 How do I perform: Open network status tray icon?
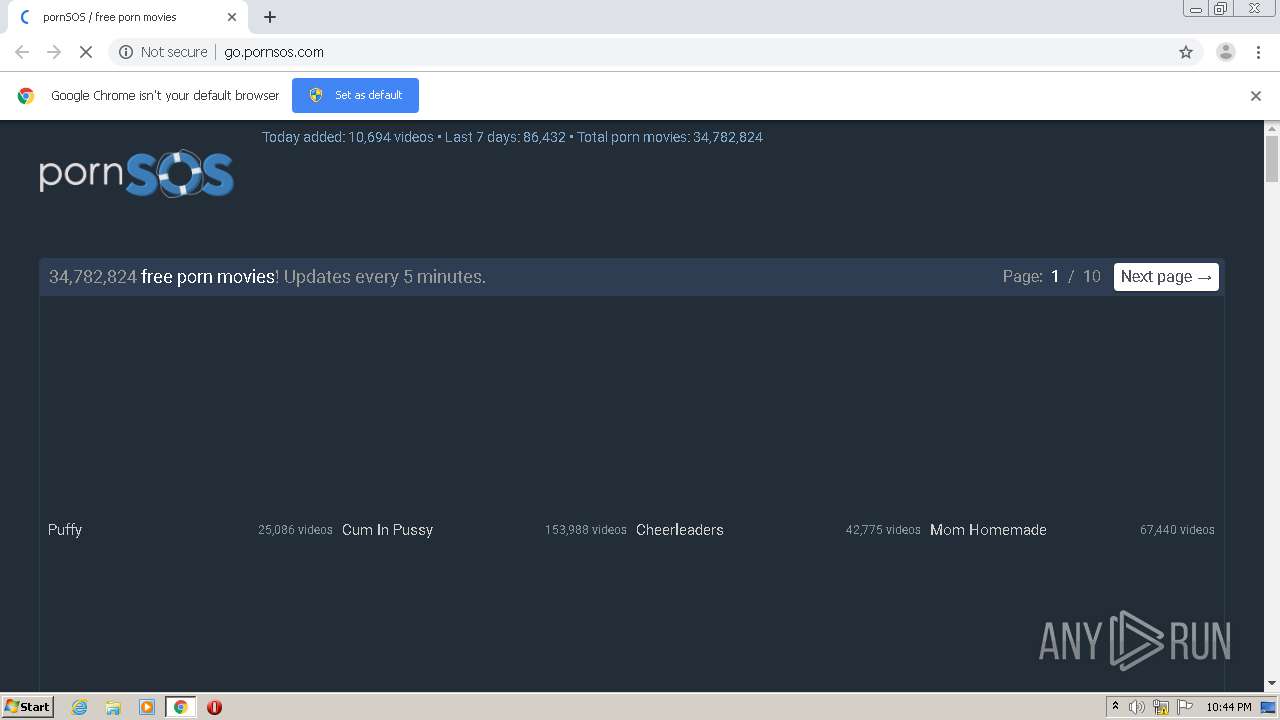pos(1161,707)
